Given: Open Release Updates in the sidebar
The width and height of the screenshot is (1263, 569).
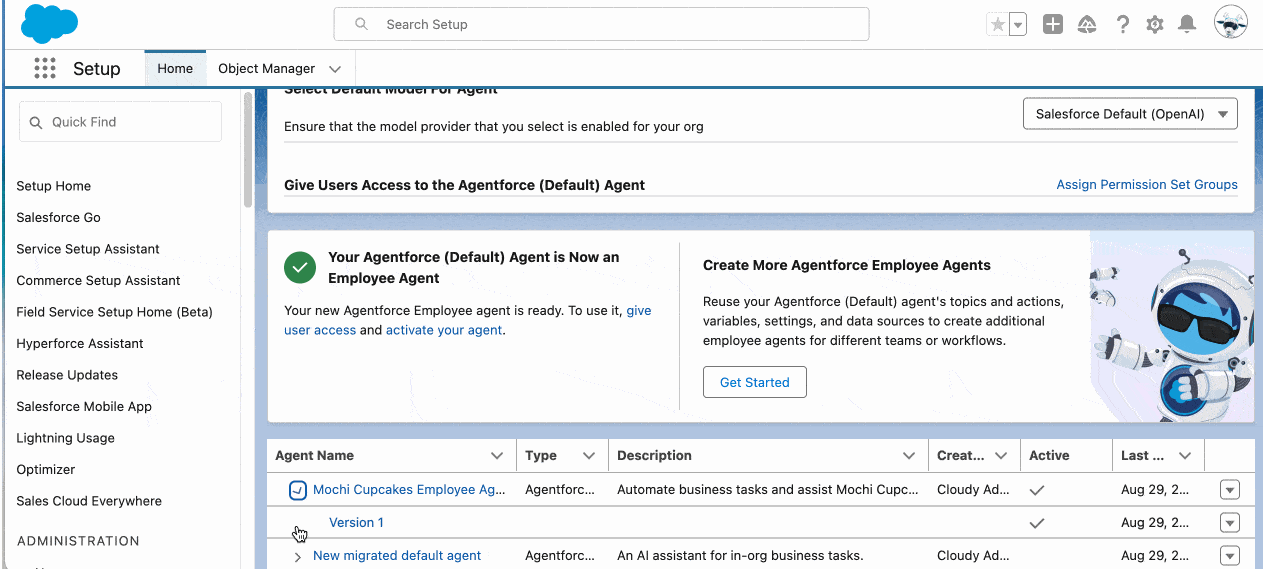Looking at the screenshot, I should (x=67, y=375).
